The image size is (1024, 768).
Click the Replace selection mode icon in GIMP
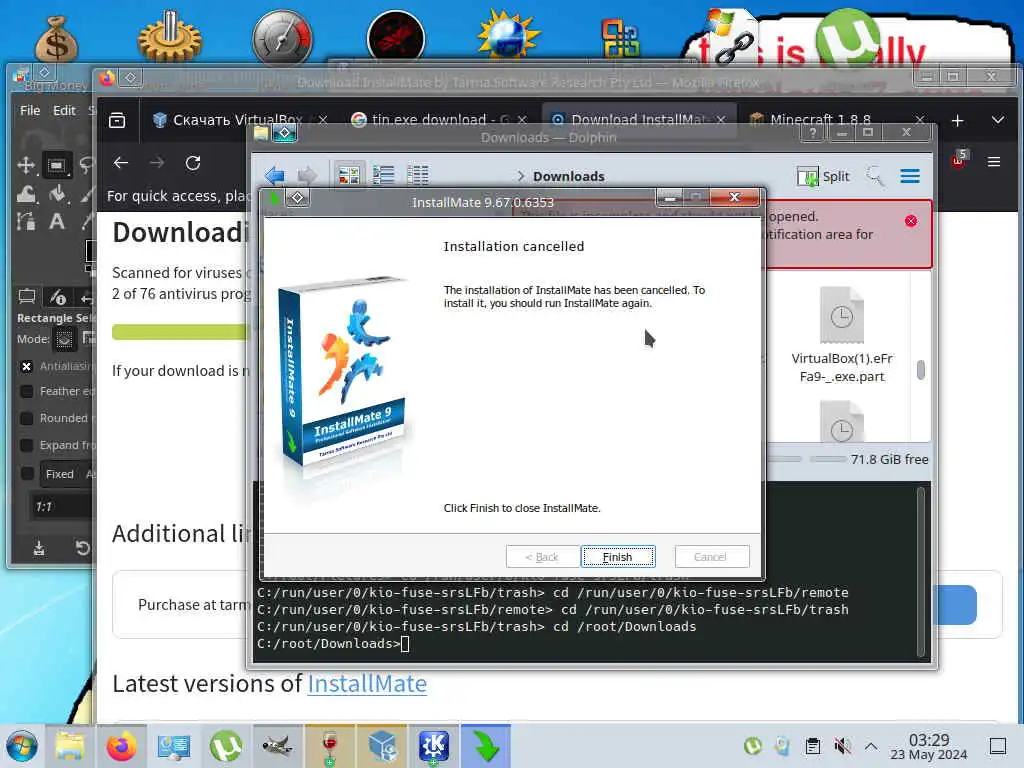click(x=64, y=339)
